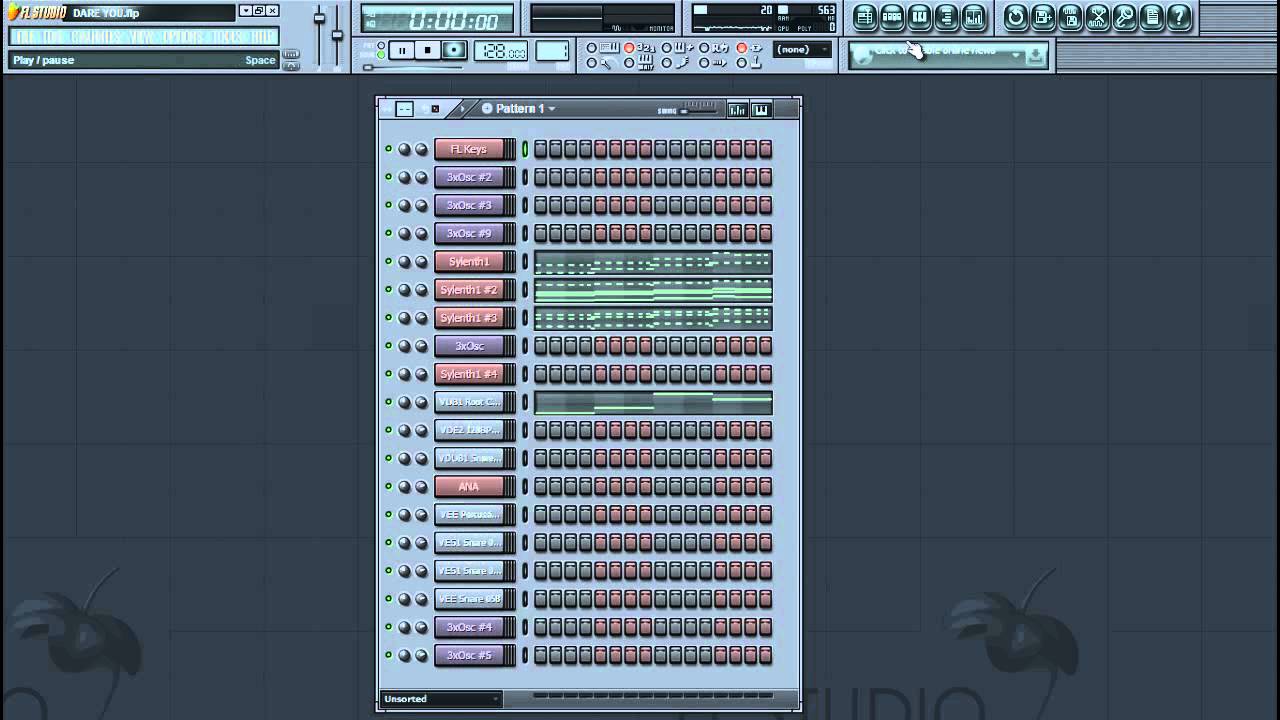Open the Mixer window icon
This screenshot has height=720, width=1280.
(973, 17)
